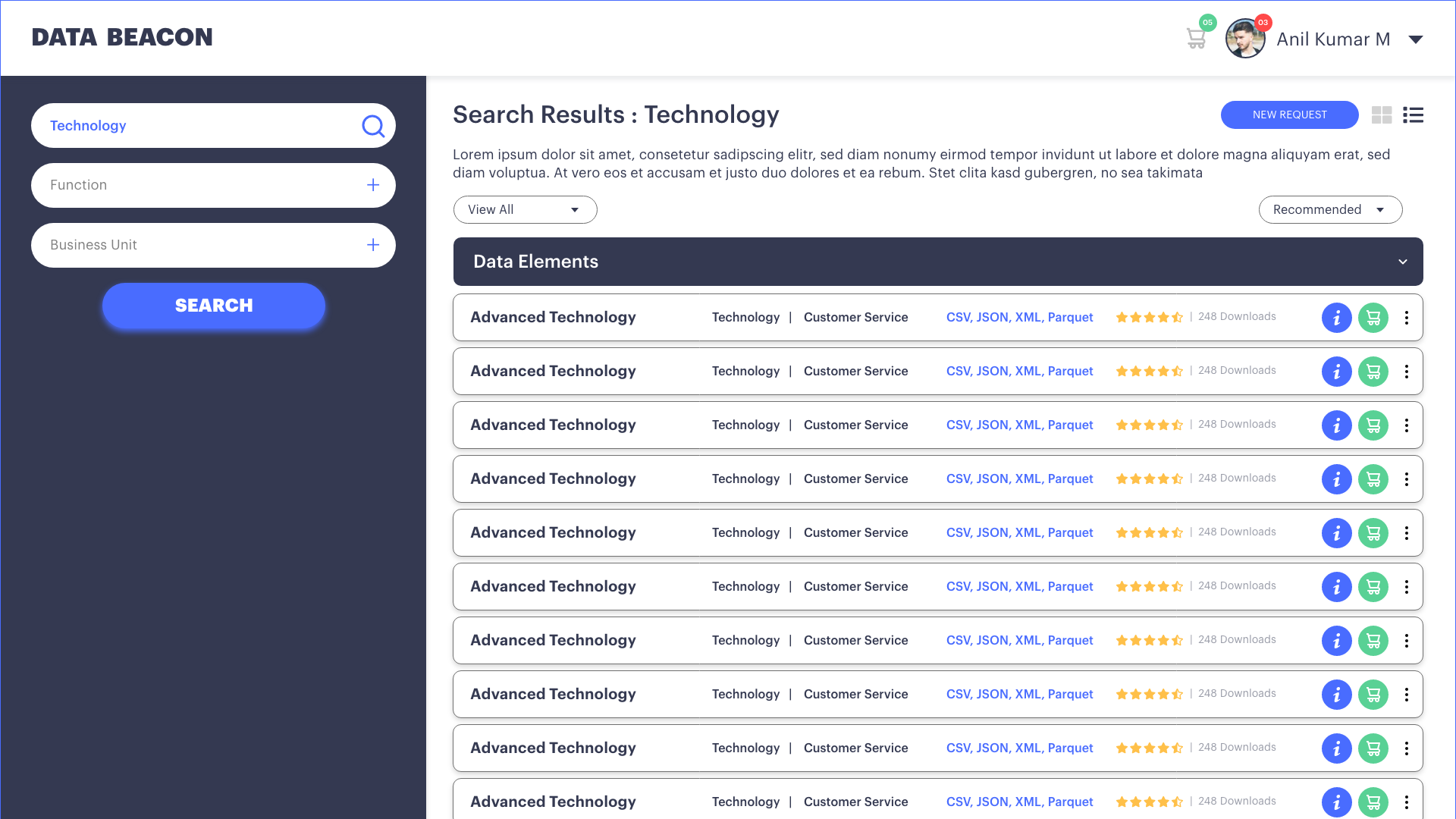
Task: Click the NEW REQUEST button
Action: pos(1289,115)
